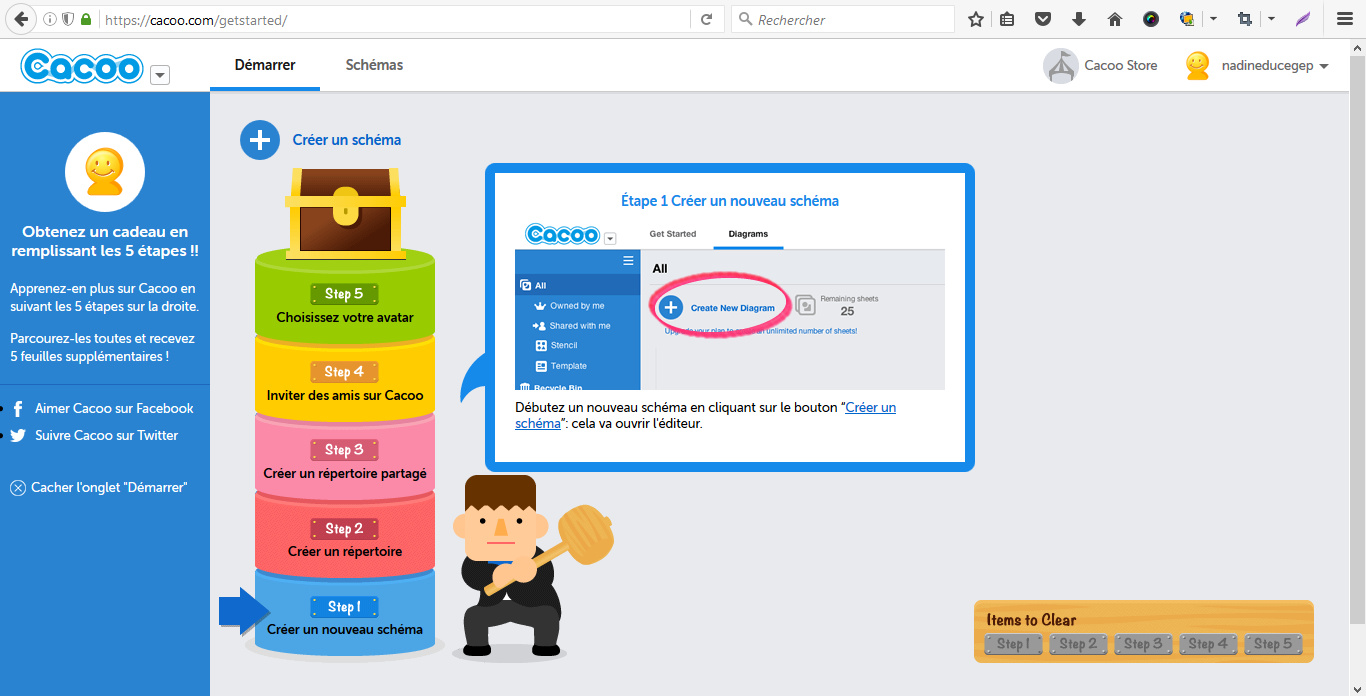1366x696 pixels.
Task: Click Step 3 badge in Items to Clear
Action: (1143, 644)
